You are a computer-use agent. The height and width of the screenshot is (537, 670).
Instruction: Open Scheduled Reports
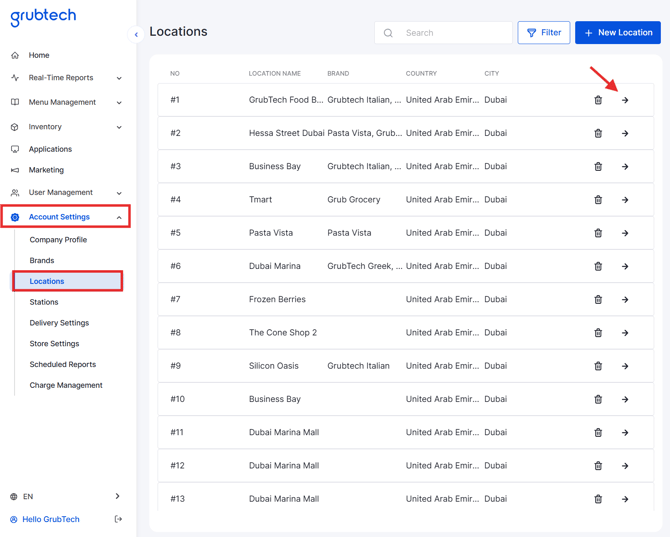point(62,364)
